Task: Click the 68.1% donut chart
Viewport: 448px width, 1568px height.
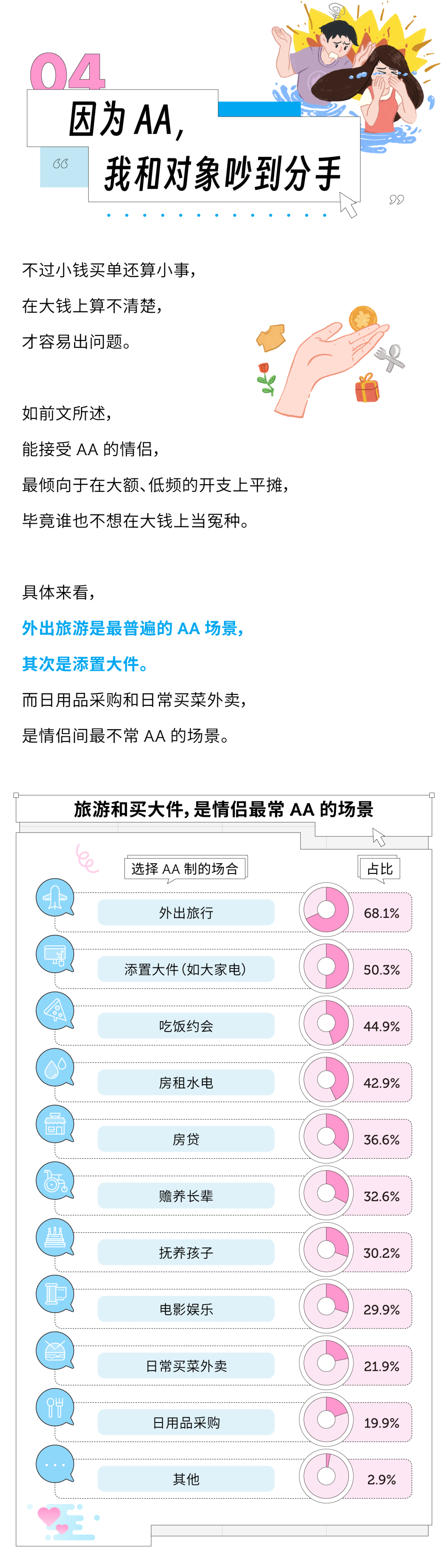Action: 326,909
